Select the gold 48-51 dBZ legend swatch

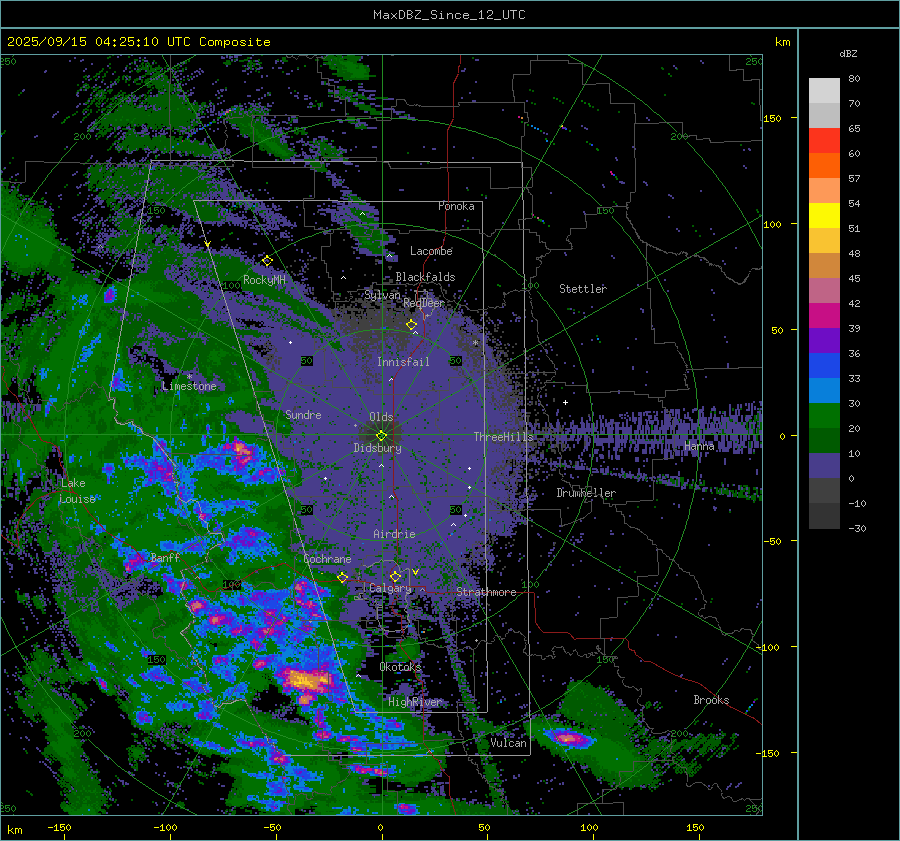pos(824,241)
